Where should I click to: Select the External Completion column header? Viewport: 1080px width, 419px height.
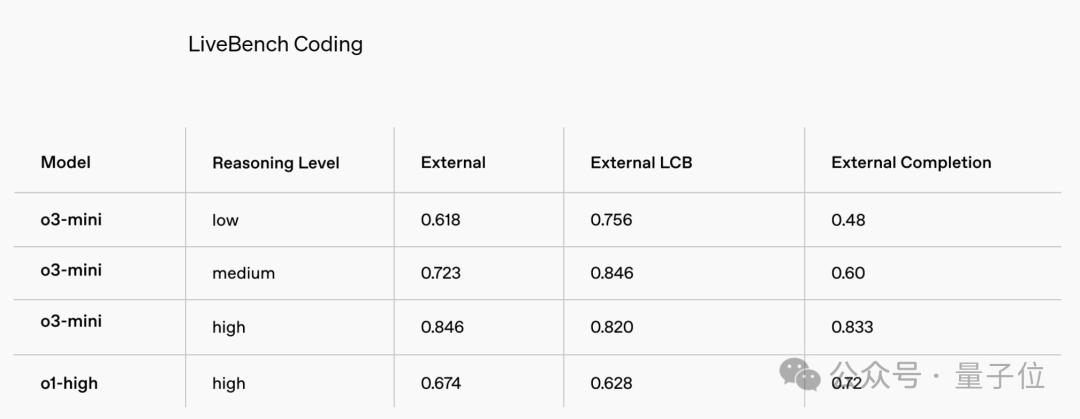(x=911, y=162)
